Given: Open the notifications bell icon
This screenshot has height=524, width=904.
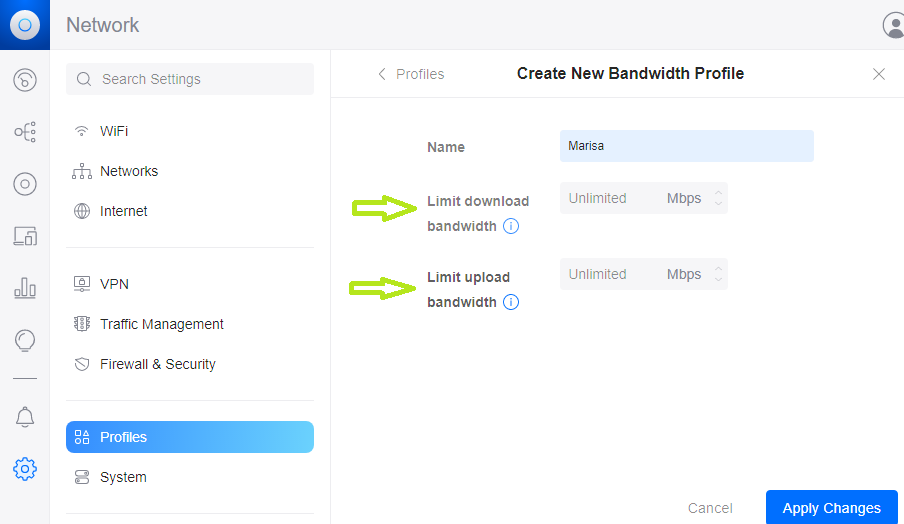Looking at the screenshot, I should coord(25,417).
